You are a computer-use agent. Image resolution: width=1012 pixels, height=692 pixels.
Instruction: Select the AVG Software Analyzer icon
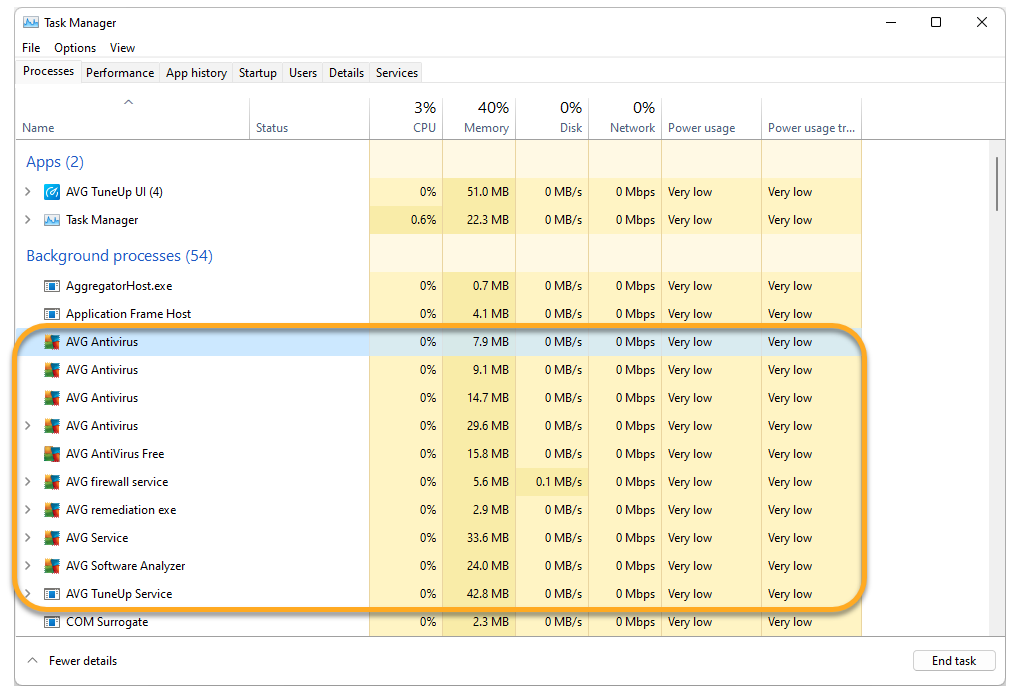tap(52, 566)
